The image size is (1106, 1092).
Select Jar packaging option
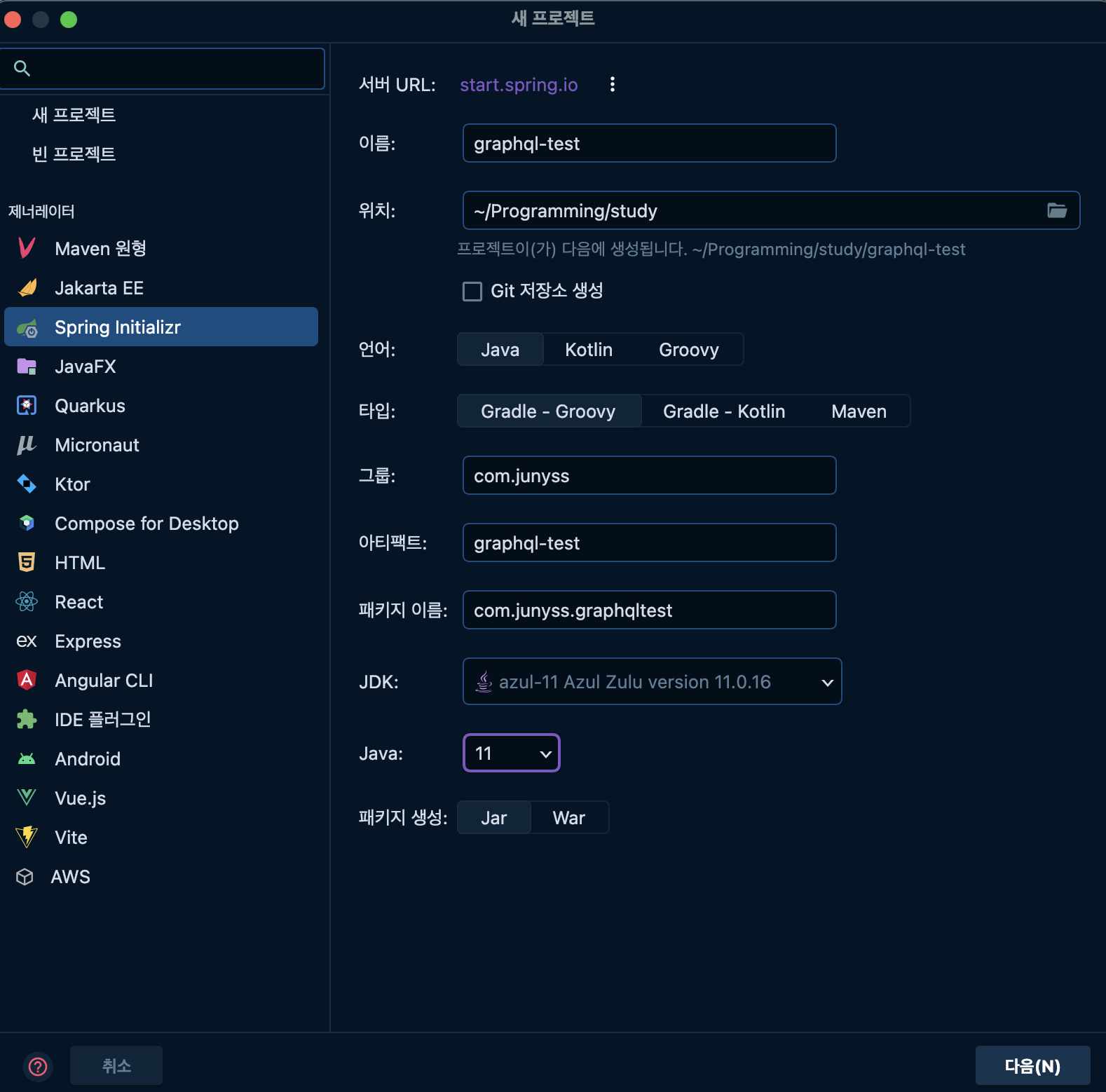[494, 817]
